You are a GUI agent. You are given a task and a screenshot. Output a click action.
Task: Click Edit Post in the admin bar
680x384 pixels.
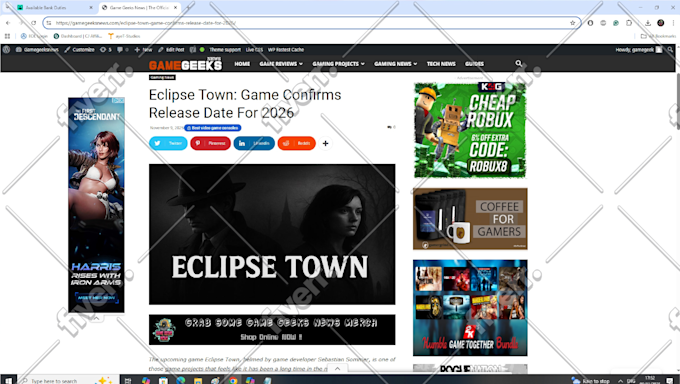click(x=171, y=49)
